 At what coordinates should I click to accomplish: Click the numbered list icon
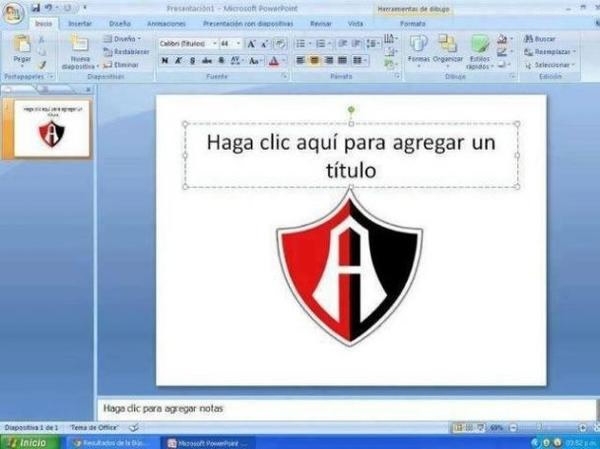pos(323,44)
